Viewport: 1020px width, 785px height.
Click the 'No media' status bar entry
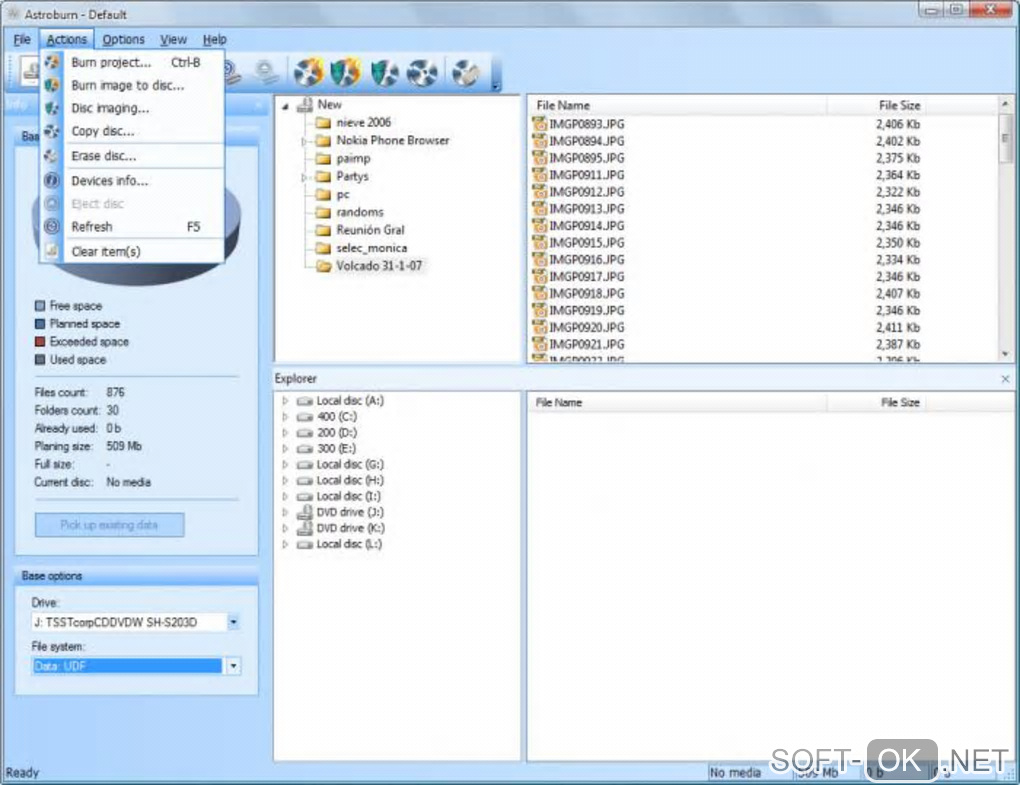(x=735, y=773)
